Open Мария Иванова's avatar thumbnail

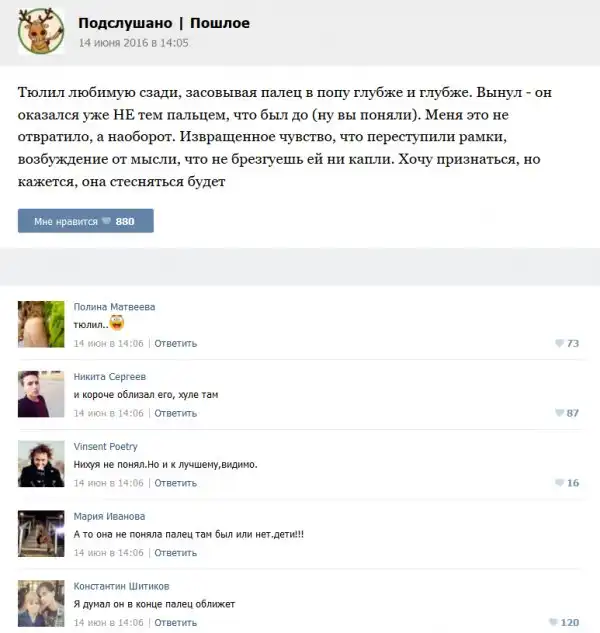coord(41,534)
